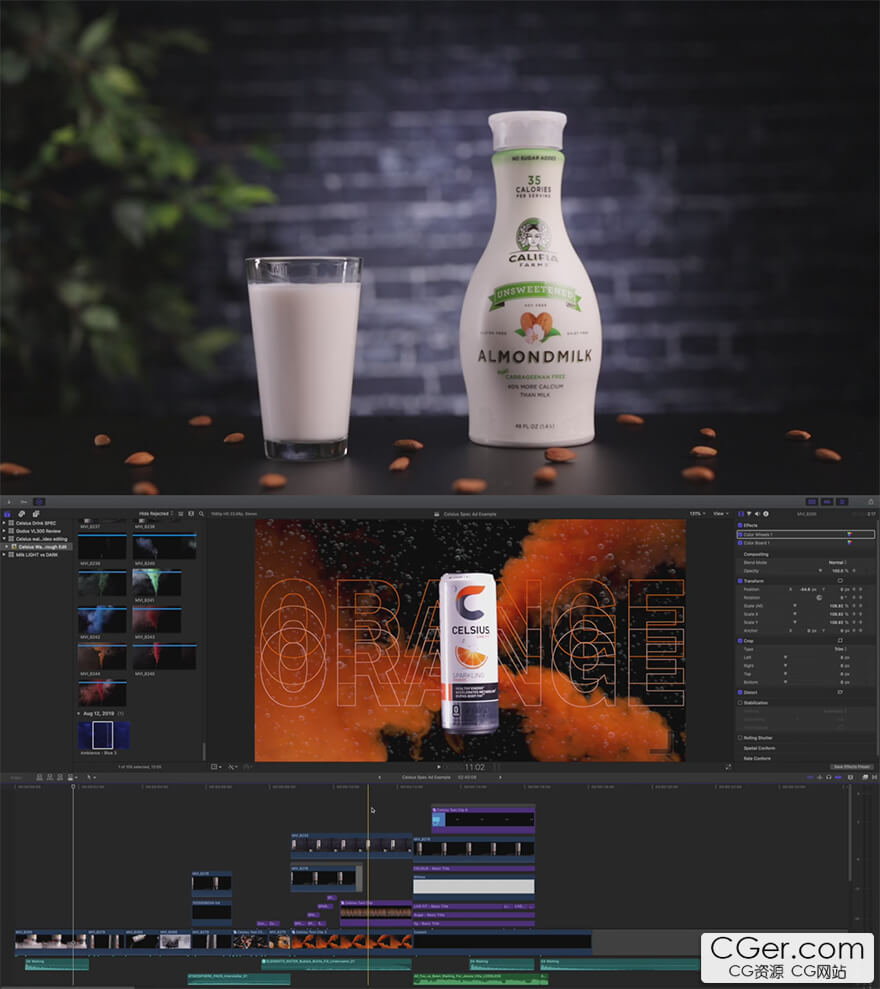Activate the Crop onscreen controls icon

840,641
